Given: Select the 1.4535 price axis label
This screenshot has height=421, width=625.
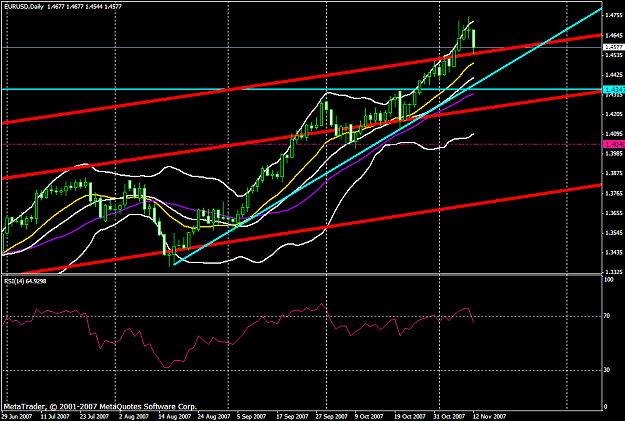Looking at the screenshot, I should click(614, 55).
